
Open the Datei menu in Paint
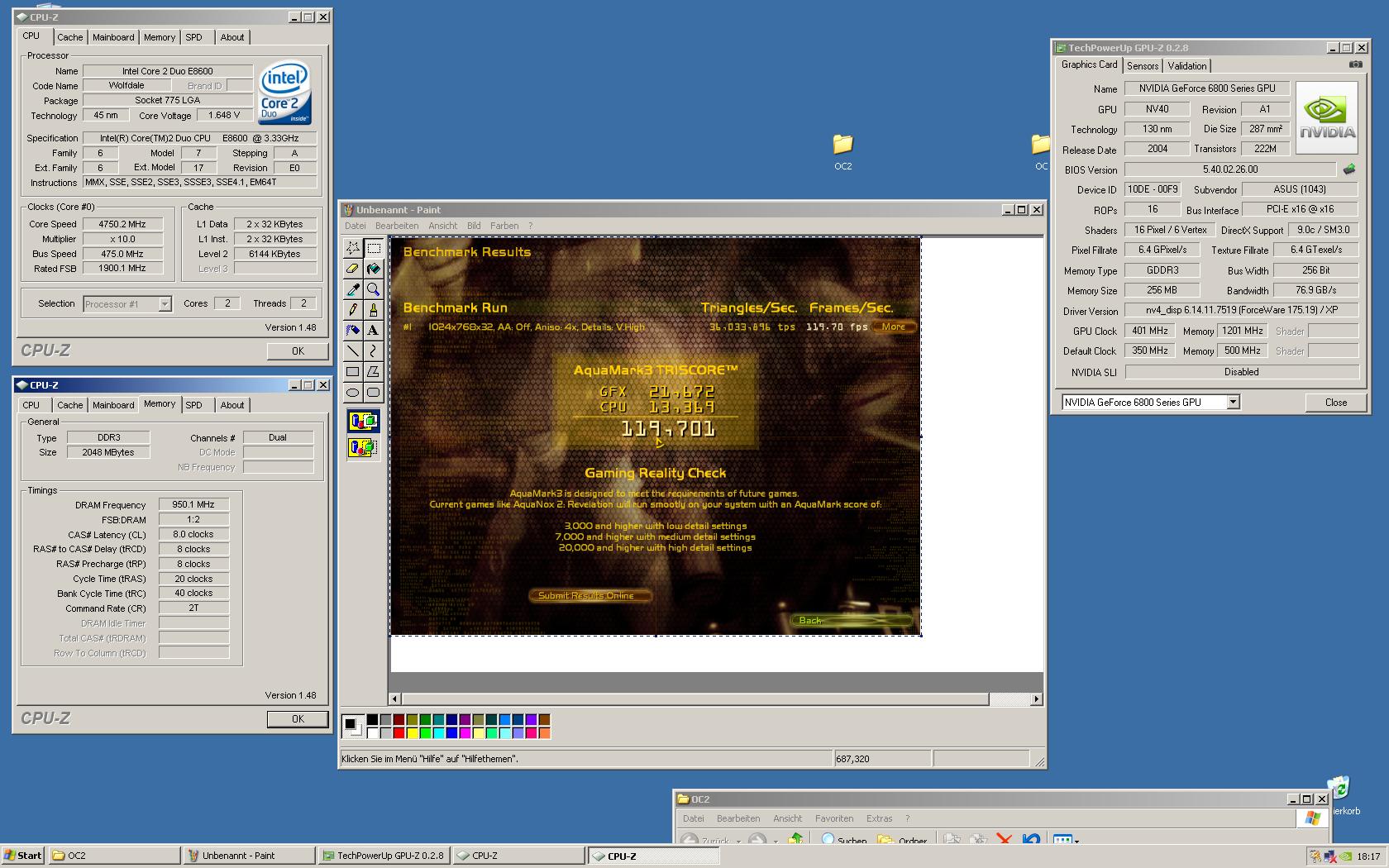pos(356,226)
